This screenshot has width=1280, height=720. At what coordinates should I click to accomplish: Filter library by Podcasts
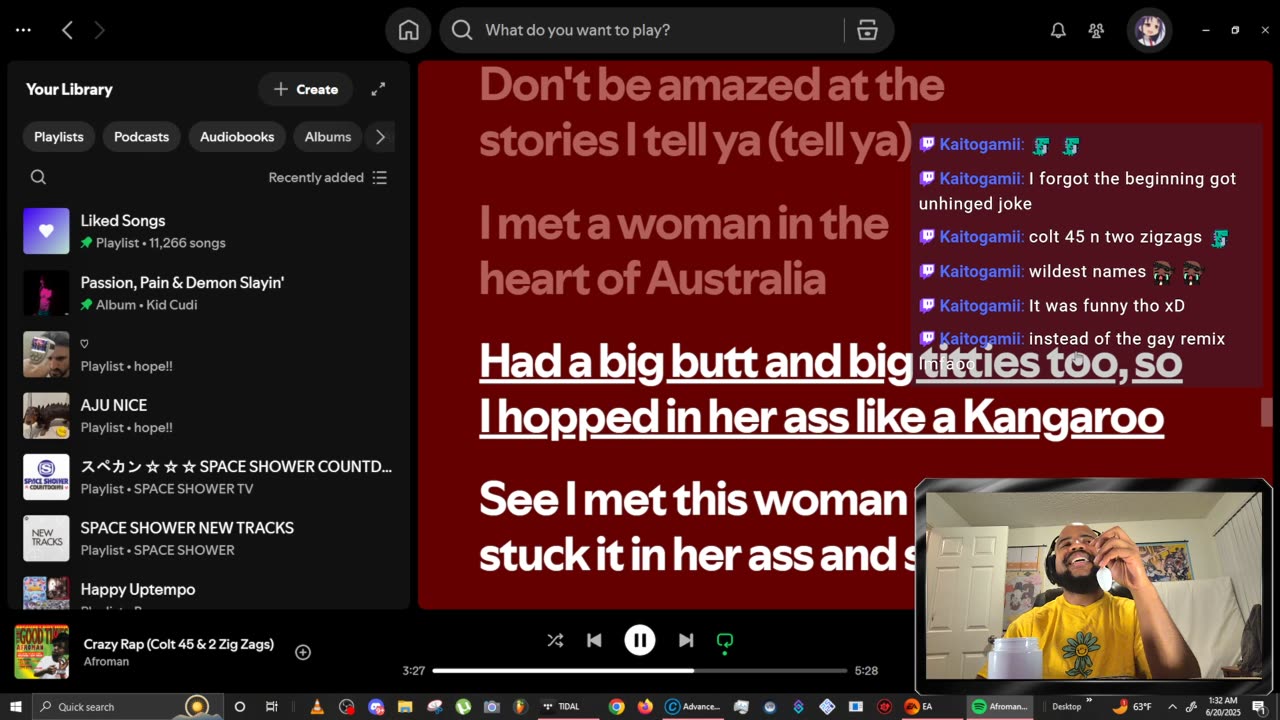pos(141,137)
